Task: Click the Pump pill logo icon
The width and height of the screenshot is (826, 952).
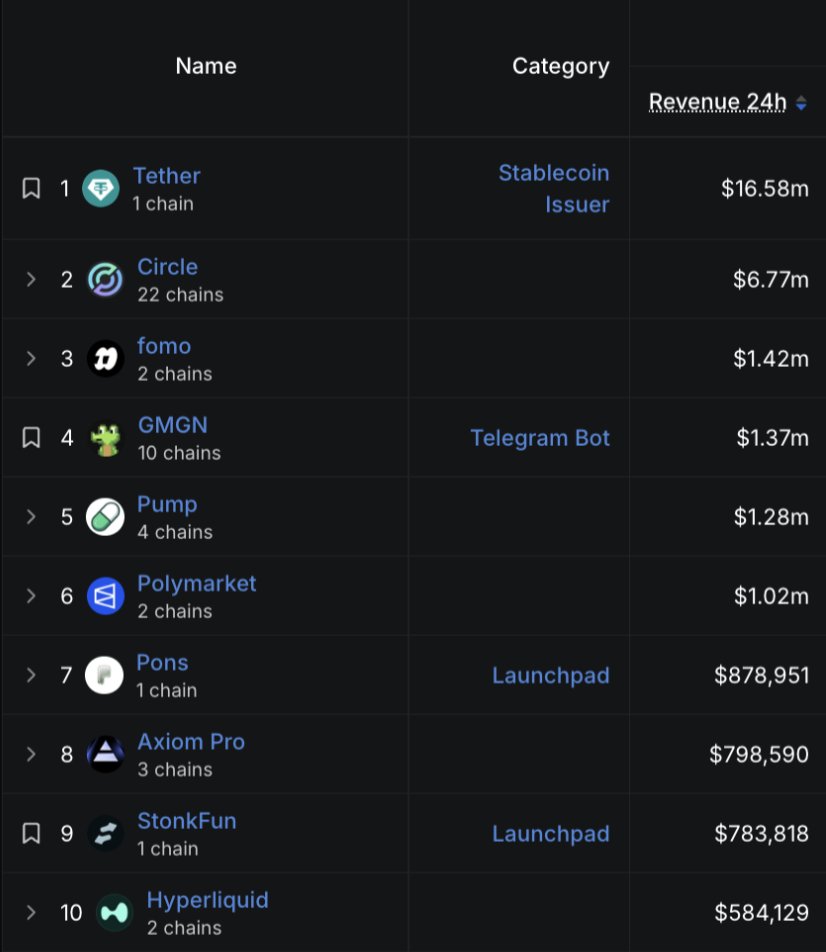Action: [105, 517]
